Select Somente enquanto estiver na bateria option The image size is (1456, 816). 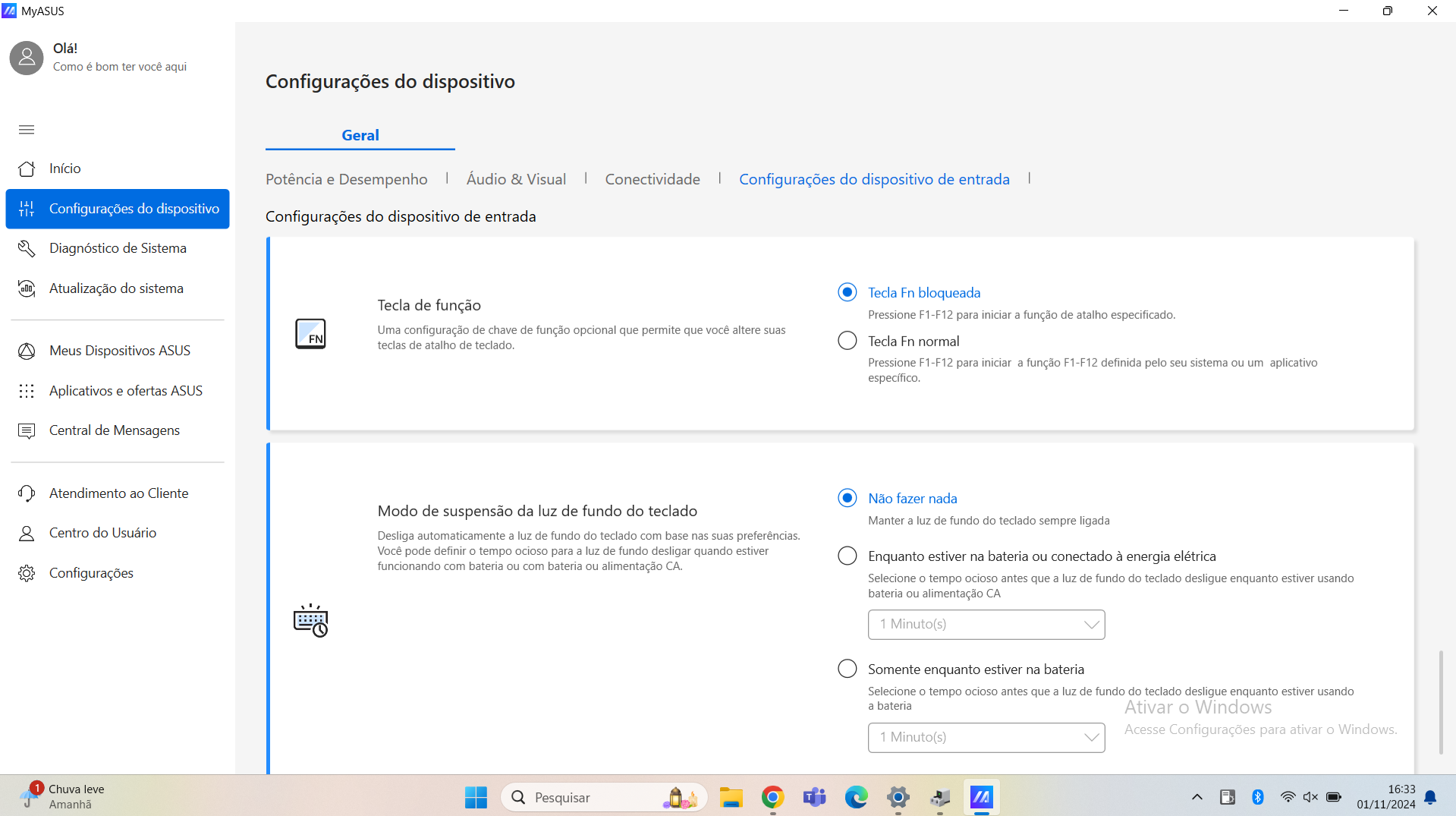coord(847,669)
